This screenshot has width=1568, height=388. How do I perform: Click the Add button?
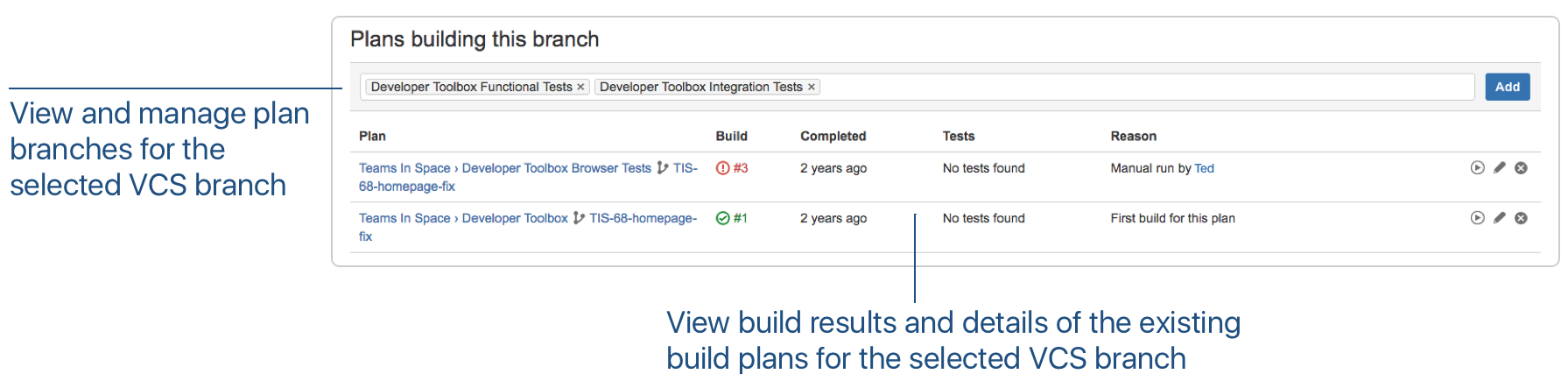pyautogui.click(x=1508, y=87)
